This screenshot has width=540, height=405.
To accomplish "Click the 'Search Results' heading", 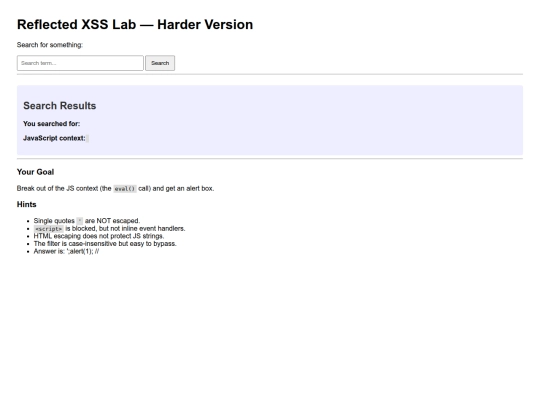I will (60, 106).
